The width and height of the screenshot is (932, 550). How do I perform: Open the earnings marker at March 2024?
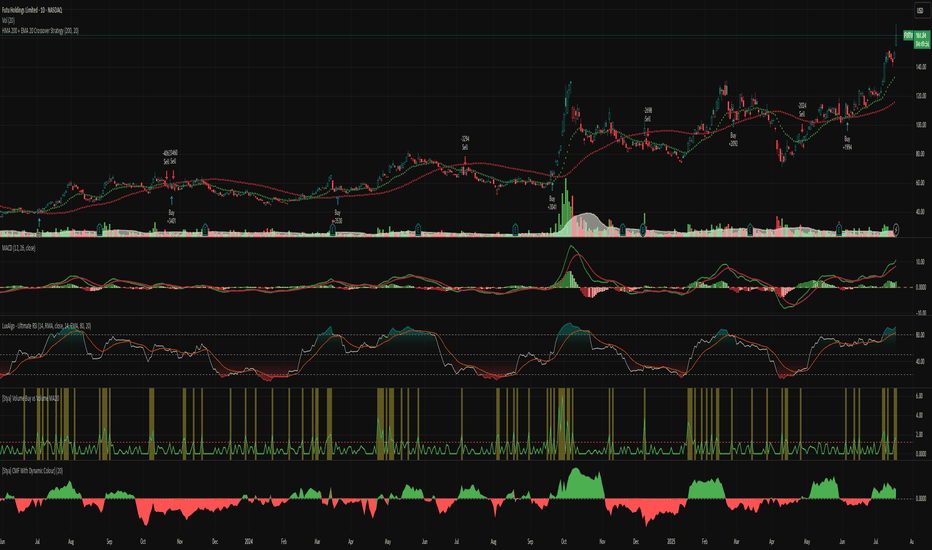coord(333,230)
